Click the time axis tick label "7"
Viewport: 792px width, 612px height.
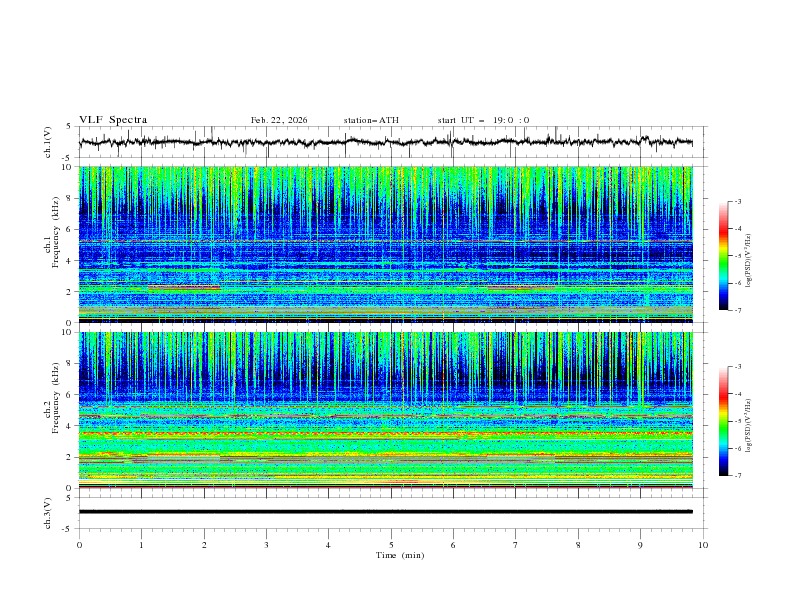click(x=516, y=545)
